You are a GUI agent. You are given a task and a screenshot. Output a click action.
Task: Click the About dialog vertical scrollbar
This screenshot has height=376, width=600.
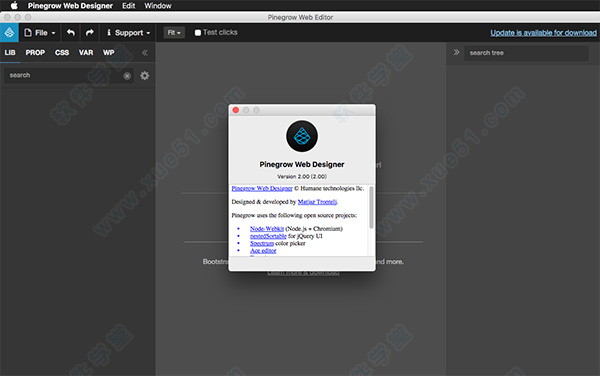pos(371,207)
